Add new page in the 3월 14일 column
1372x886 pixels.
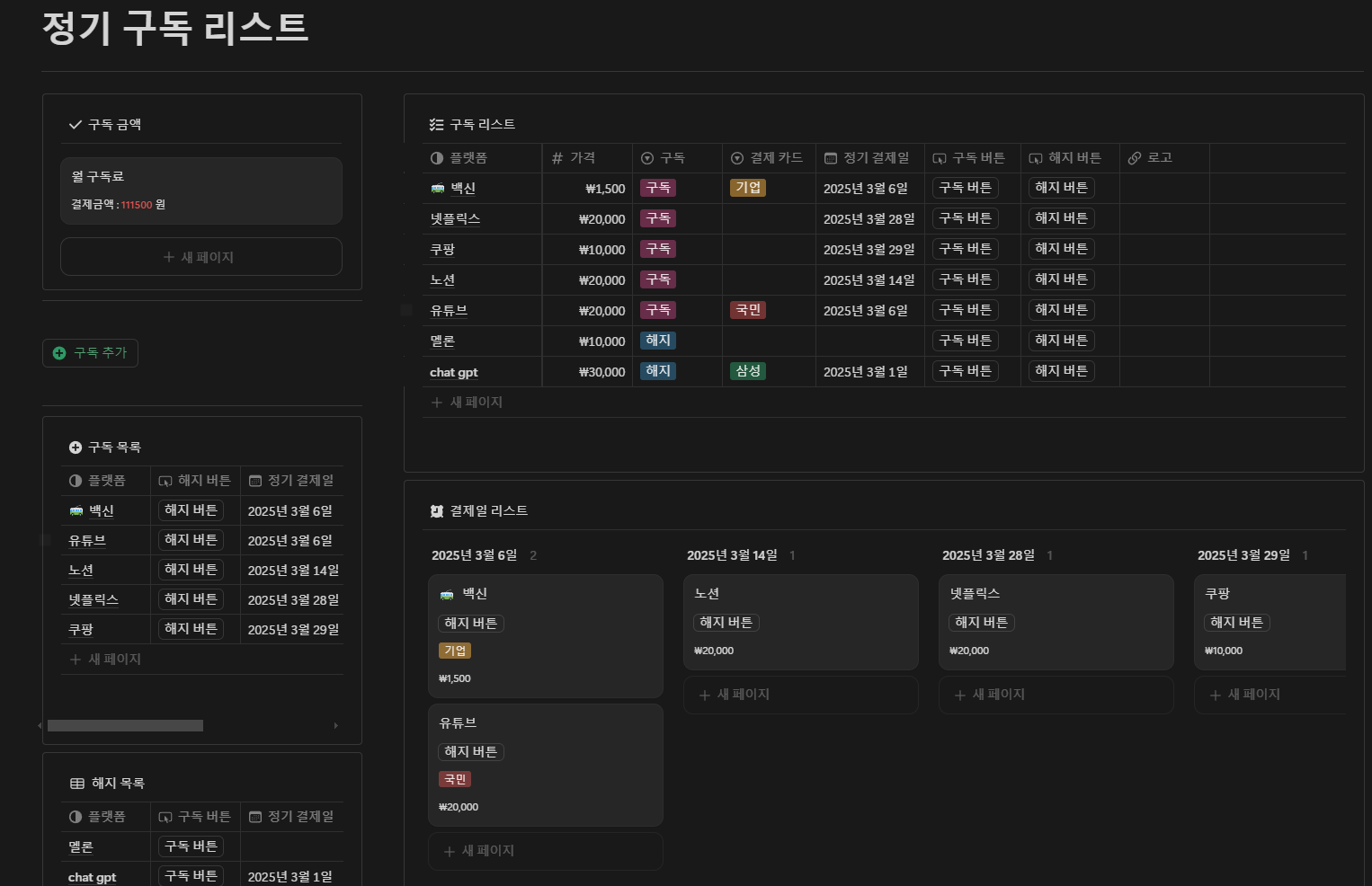point(801,695)
